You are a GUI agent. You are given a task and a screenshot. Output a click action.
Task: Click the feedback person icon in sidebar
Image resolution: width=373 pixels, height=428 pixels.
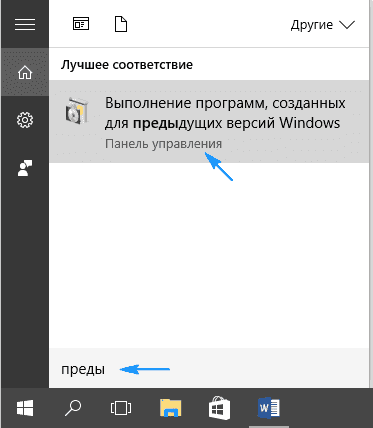click(x=25, y=168)
